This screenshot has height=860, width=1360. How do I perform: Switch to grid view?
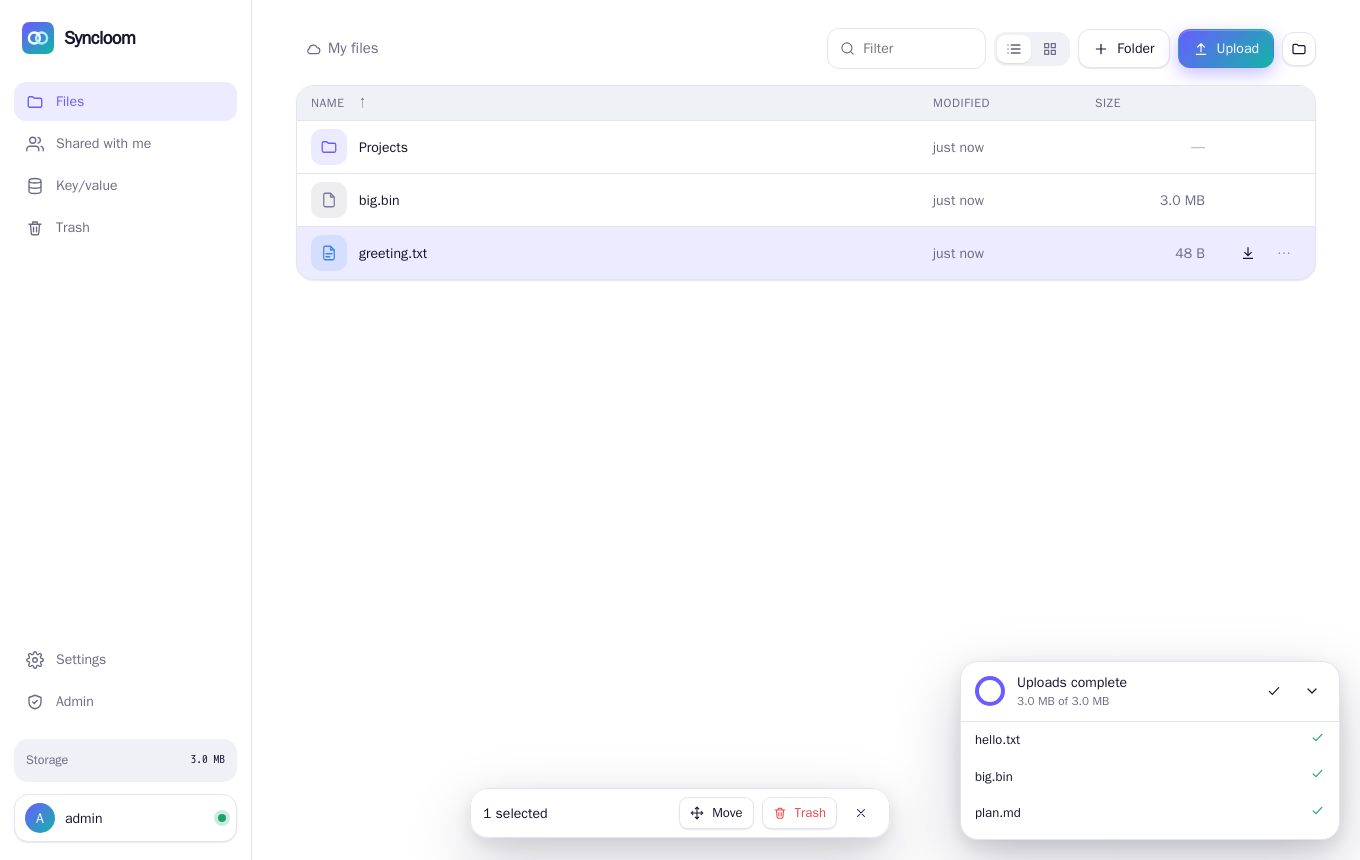(x=1050, y=49)
